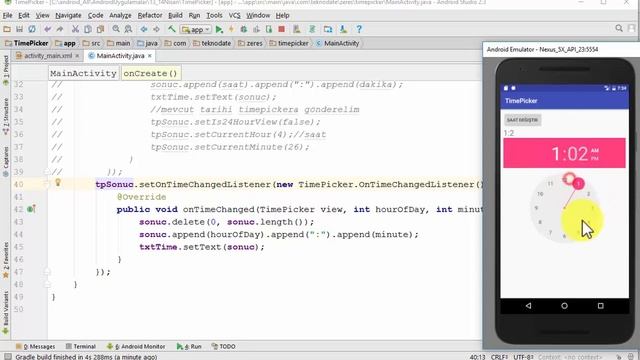Open project folder icon in toolbar
Viewport: 640px width, 360px height.
[7, 29]
